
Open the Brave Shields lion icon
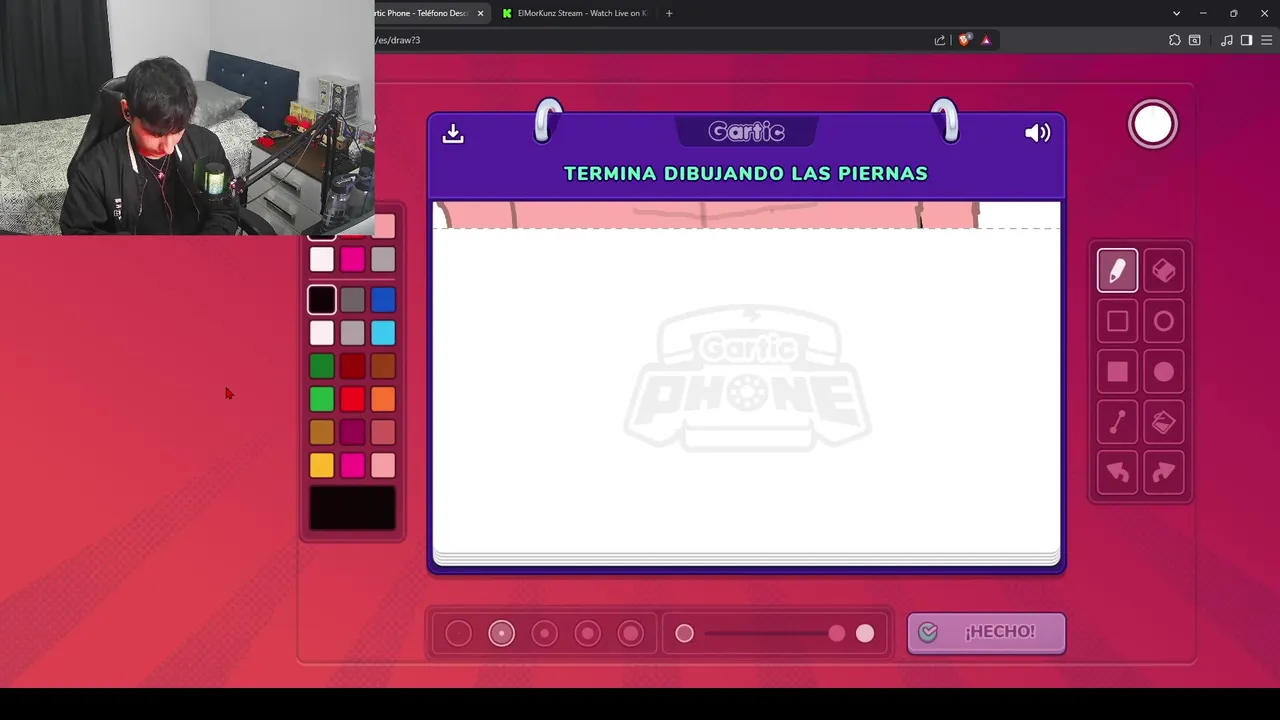964,40
